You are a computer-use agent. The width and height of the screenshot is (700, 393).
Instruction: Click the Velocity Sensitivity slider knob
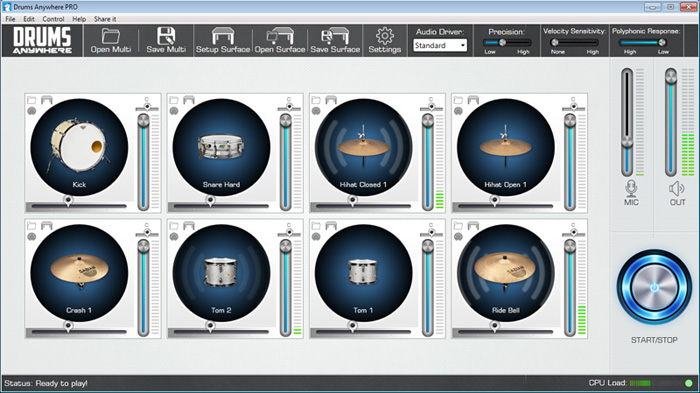tap(555, 42)
